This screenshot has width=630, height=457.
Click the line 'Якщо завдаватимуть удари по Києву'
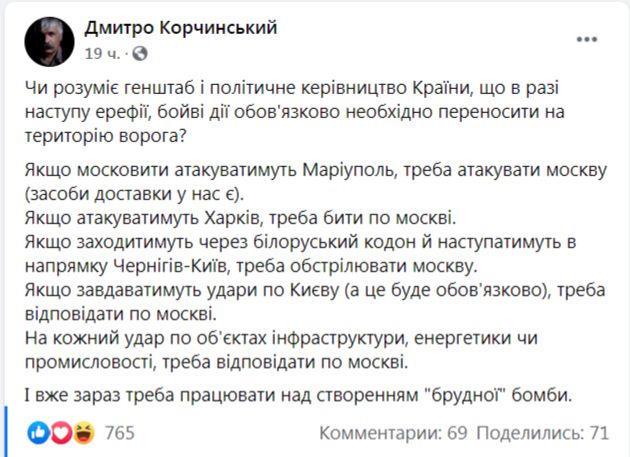300,291
